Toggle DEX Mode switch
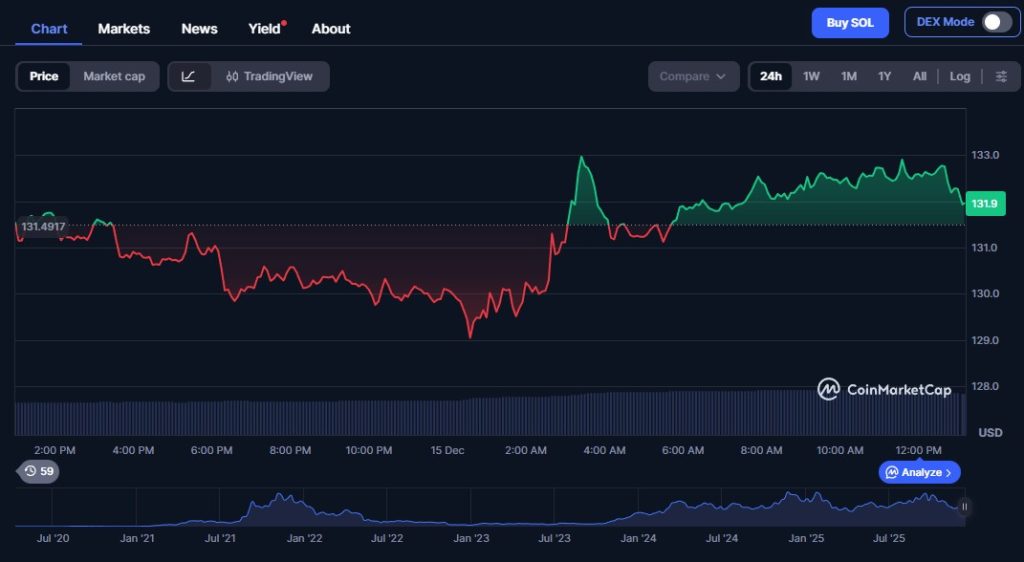1024x562 pixels. 996,22
